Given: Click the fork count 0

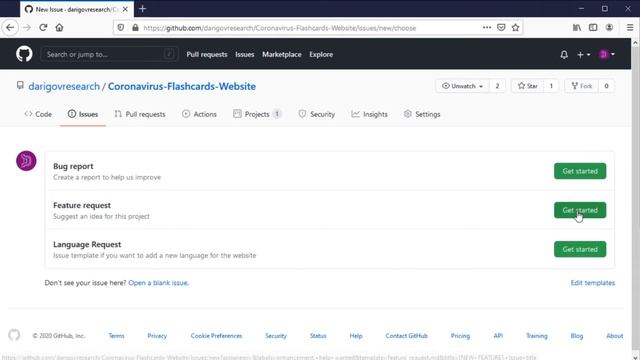Looking at the screenshot, I should pyautogui.click(x=607, y=86).
